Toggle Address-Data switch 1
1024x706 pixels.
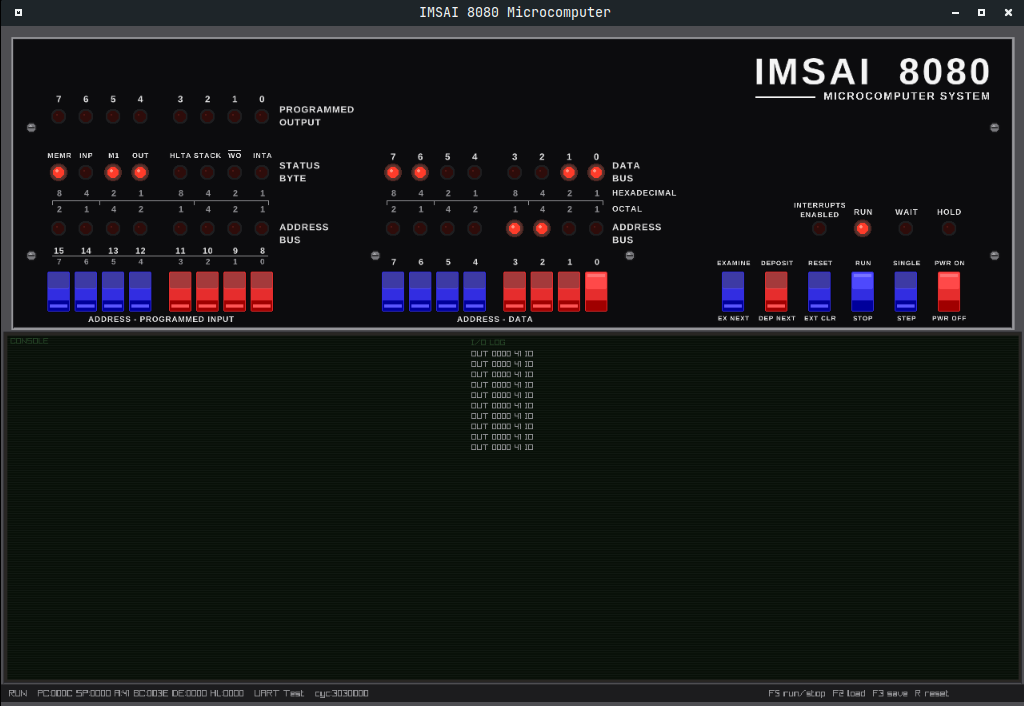tap(569, 292)
